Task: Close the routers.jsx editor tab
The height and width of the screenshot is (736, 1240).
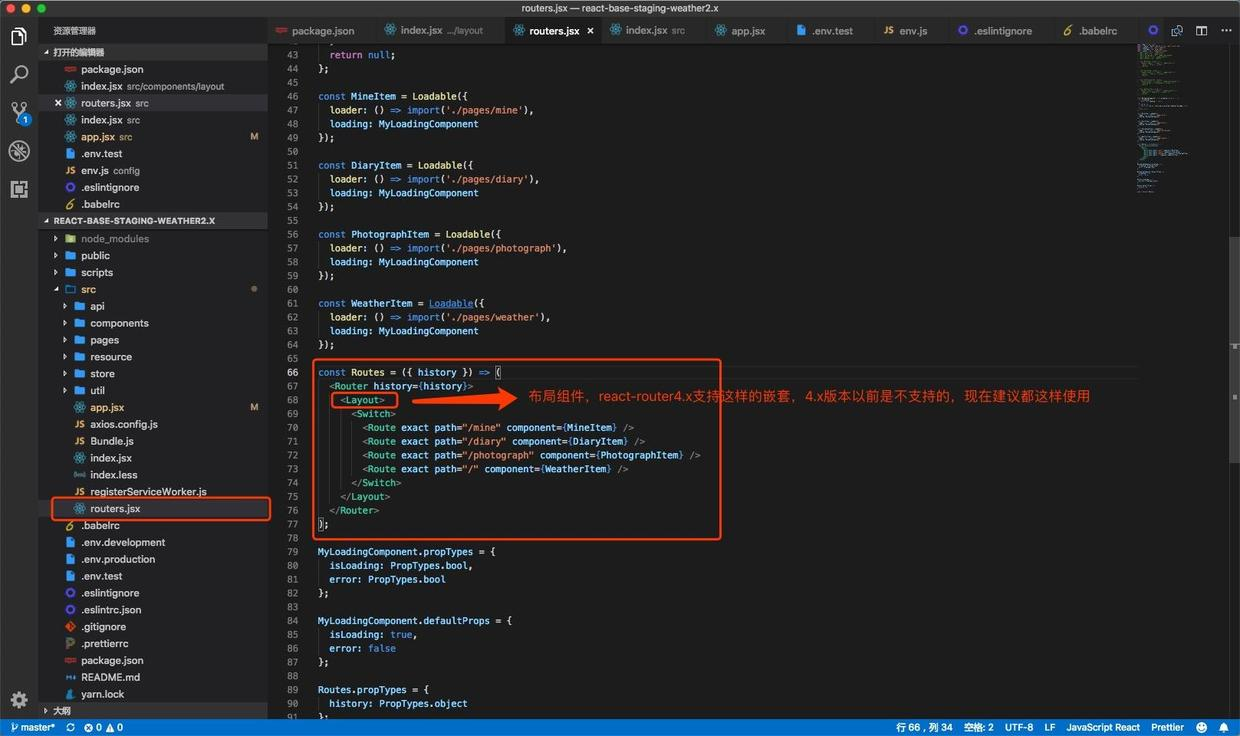Action: click(591, 31)
